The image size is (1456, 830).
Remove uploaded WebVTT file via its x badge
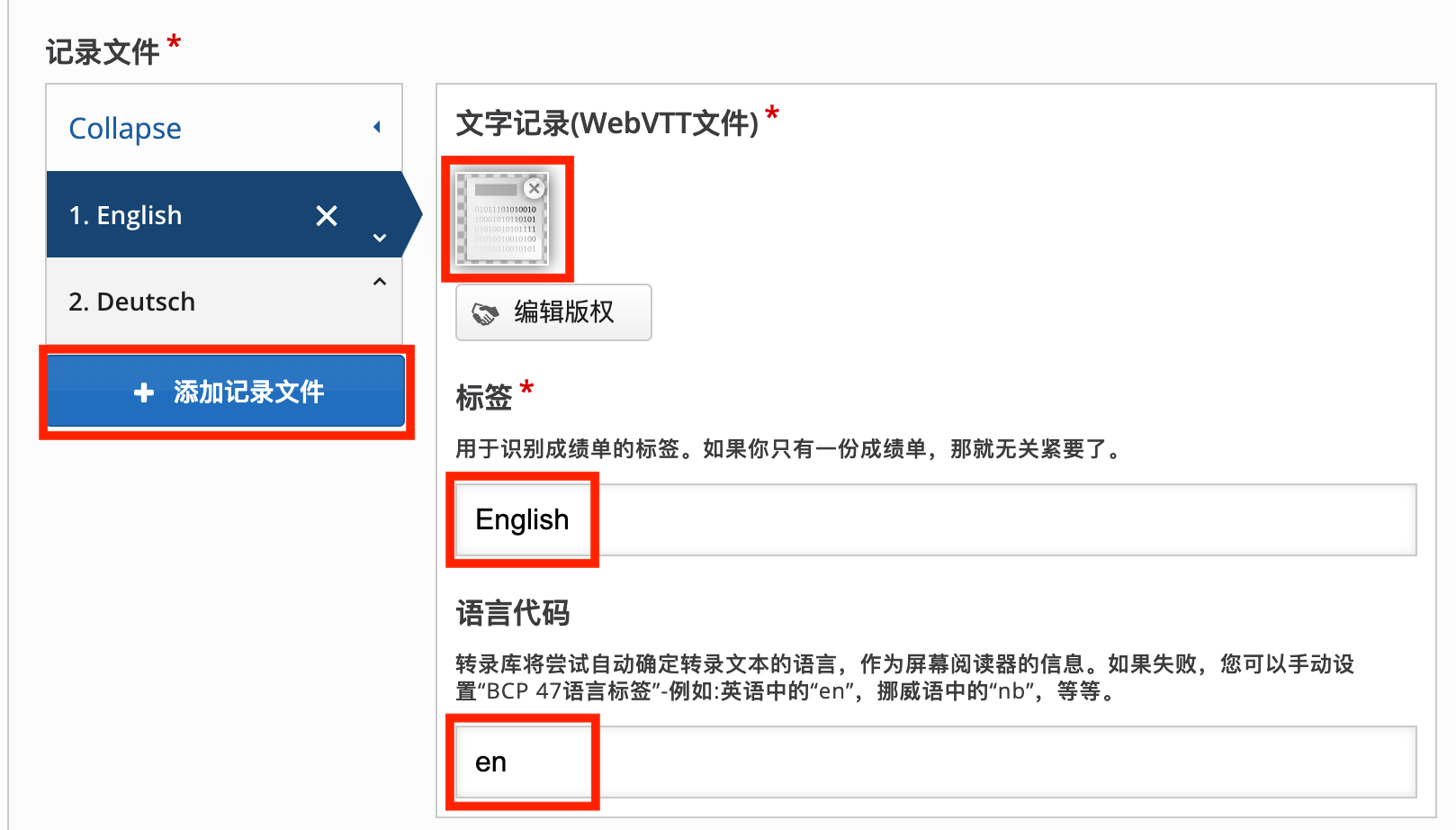coord(535,188)
